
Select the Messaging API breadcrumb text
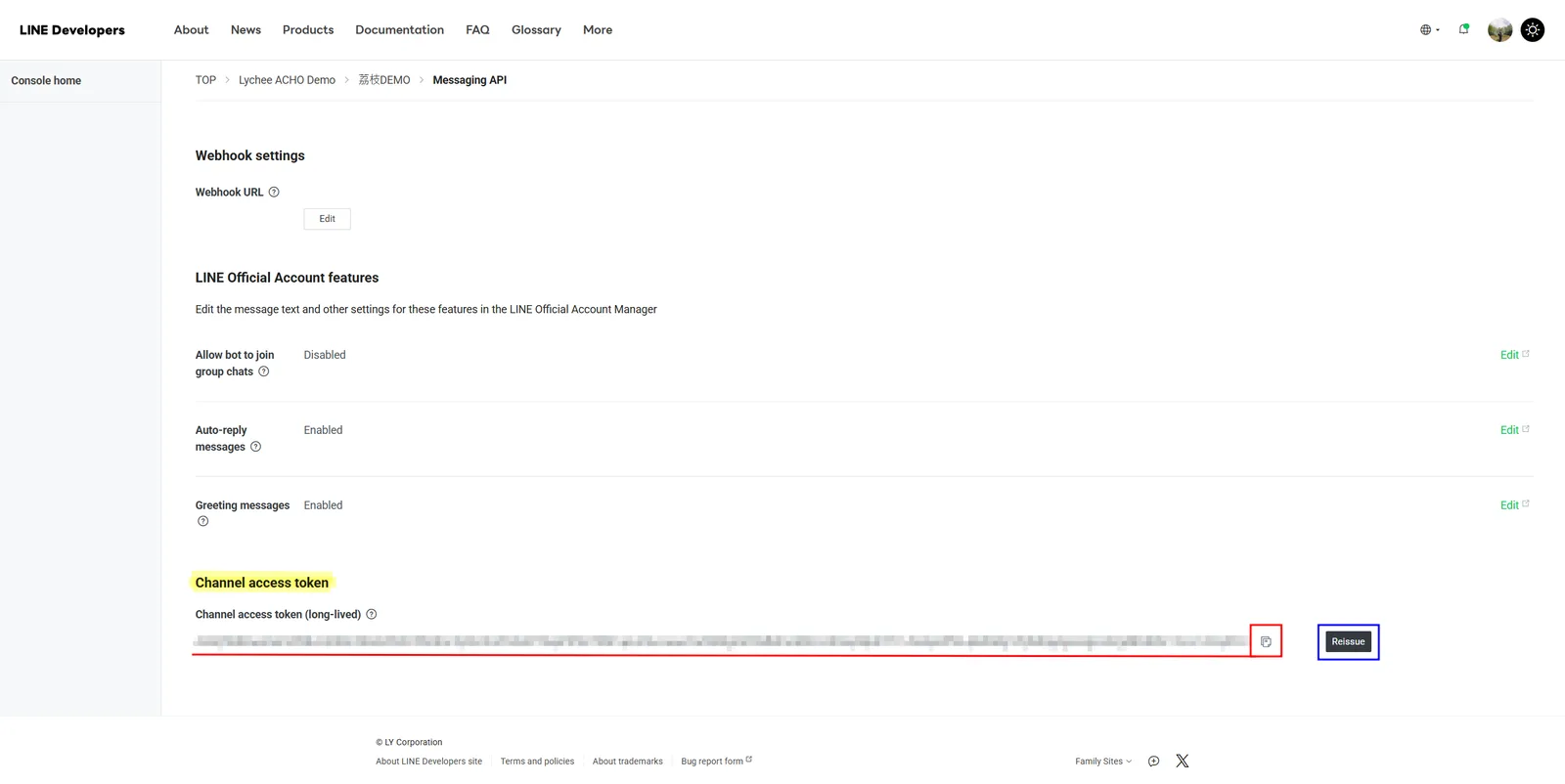[469, 80]
